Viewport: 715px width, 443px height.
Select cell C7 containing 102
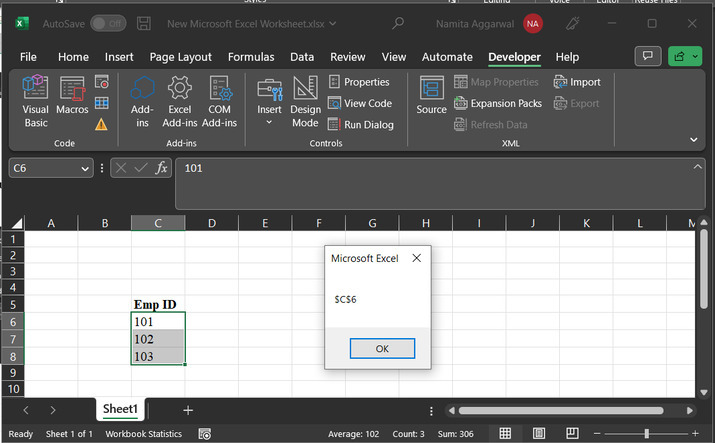coord(157,339)
